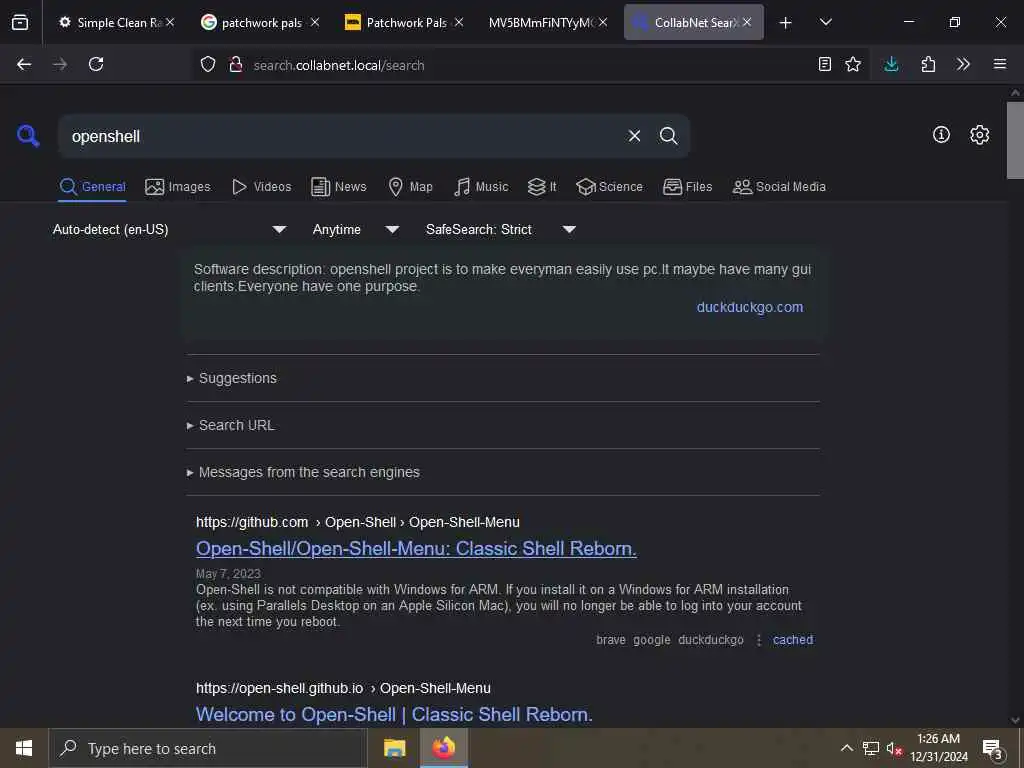Open the About info icon
1024x768 pixels.
(x=941, y=135)
